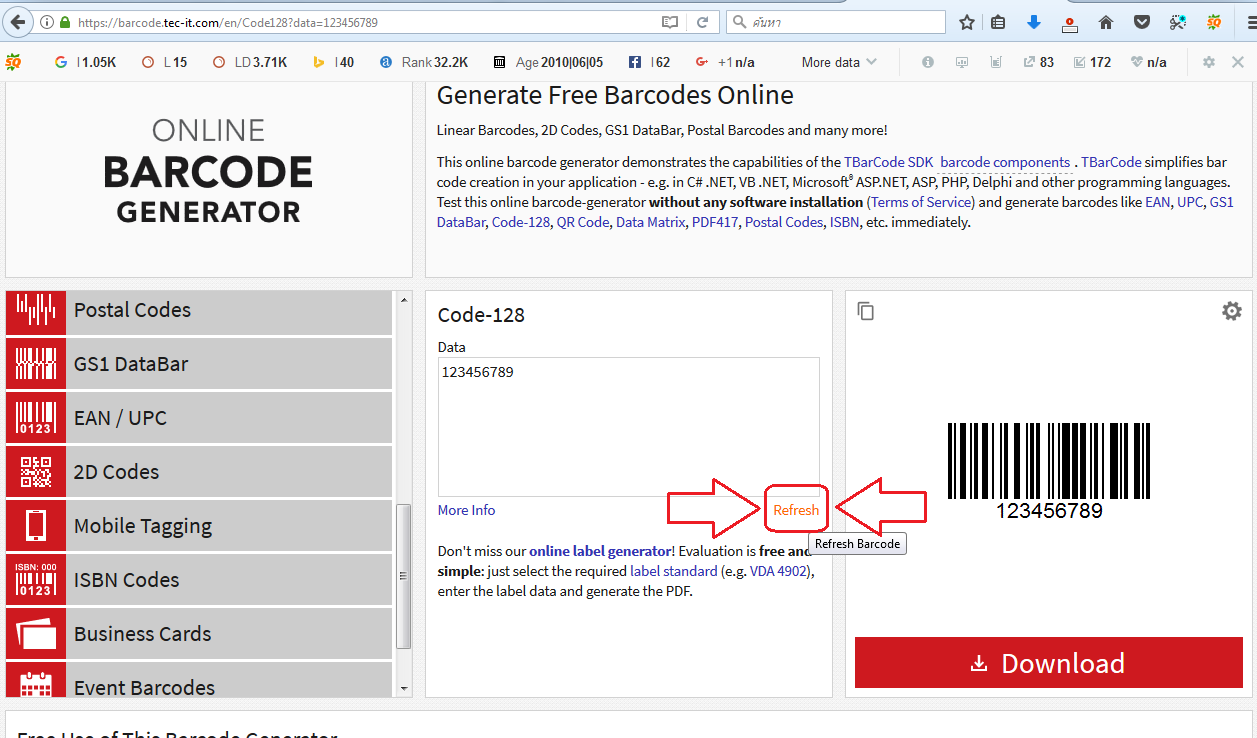This screenshot has height=738, width=1257.
Task: Copy the barcode with the copy icon
Action: [x=866, y=311]
